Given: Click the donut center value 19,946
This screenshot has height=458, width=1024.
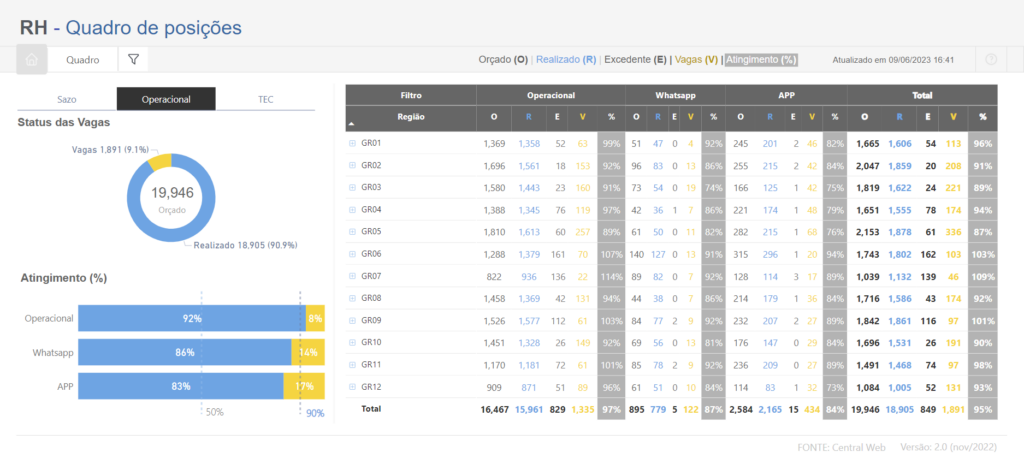Looking at the screenshot, I should pyautogui.click(x=172, y=193).
